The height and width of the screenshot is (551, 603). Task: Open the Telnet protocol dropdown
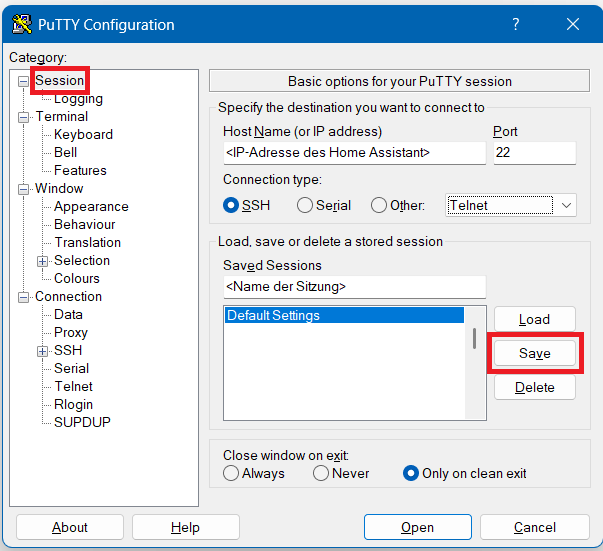coord(511,205)
